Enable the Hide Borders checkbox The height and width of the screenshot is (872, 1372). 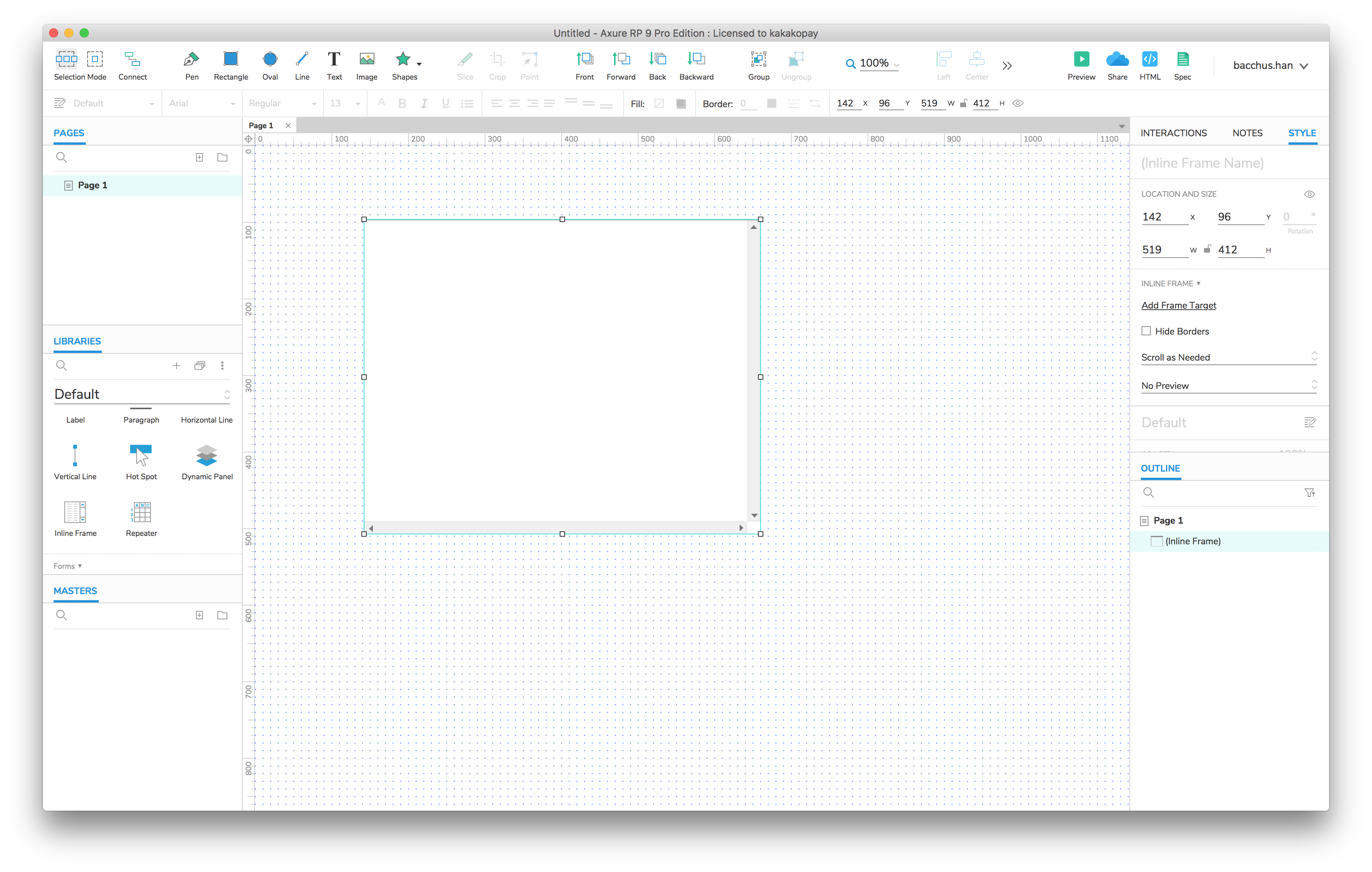pos(1146,331)
